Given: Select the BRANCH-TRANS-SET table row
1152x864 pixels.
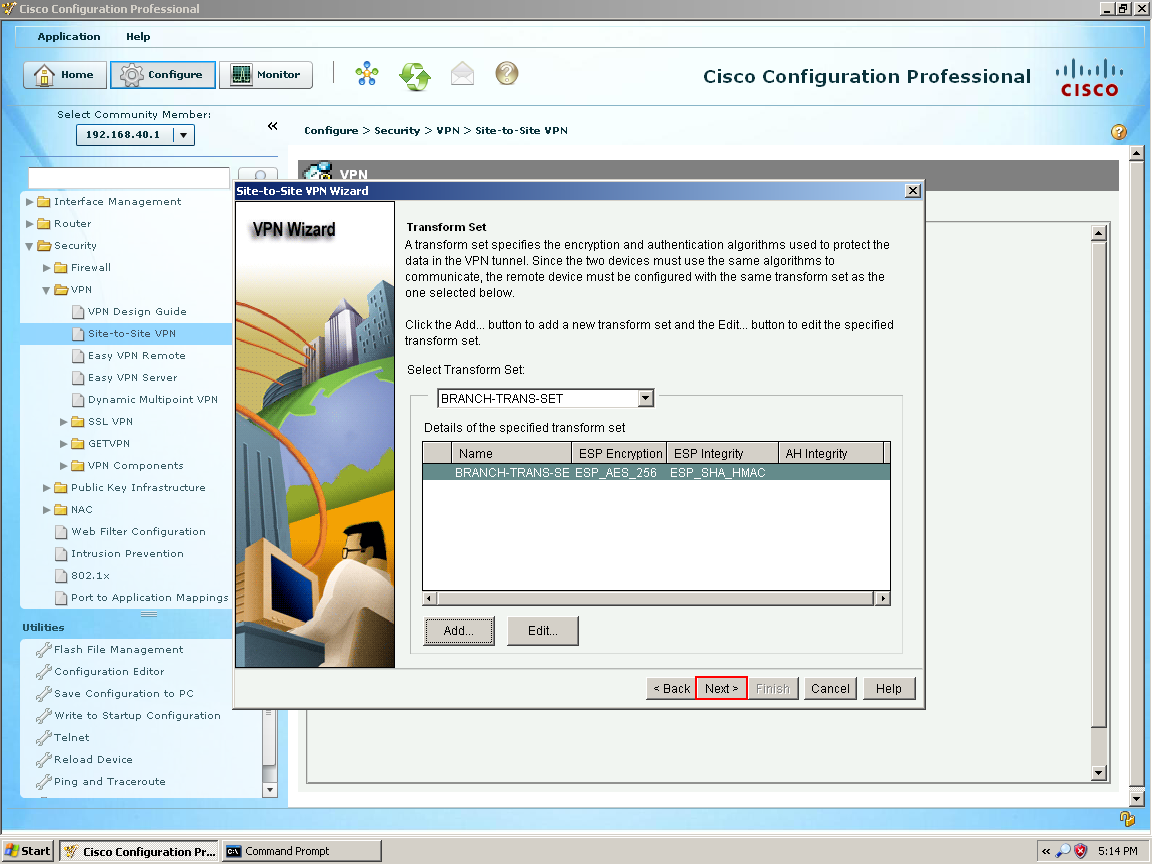Looking at the screenshot, I should tap(656, 472).
